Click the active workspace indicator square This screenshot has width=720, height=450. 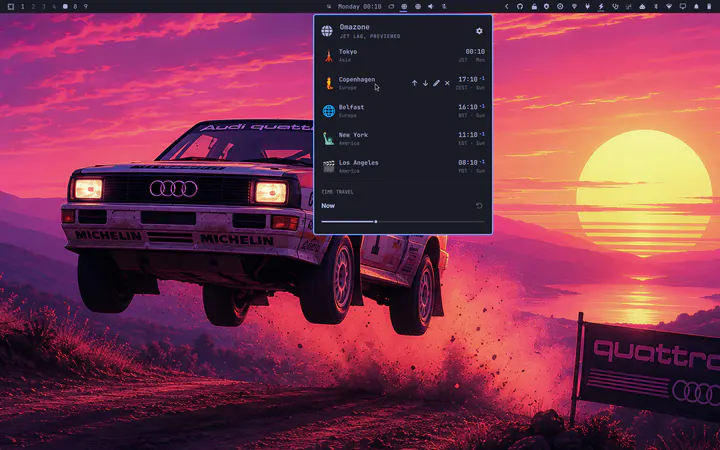(x=65, y=6)
